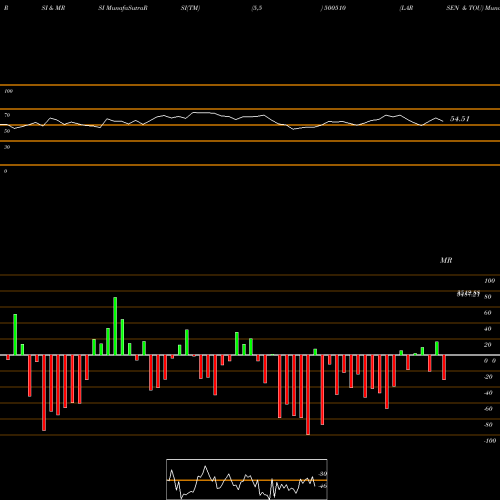Click the RSI axis label 100
The height and width of the screenshot is (500, 500).
coord(9,91)
